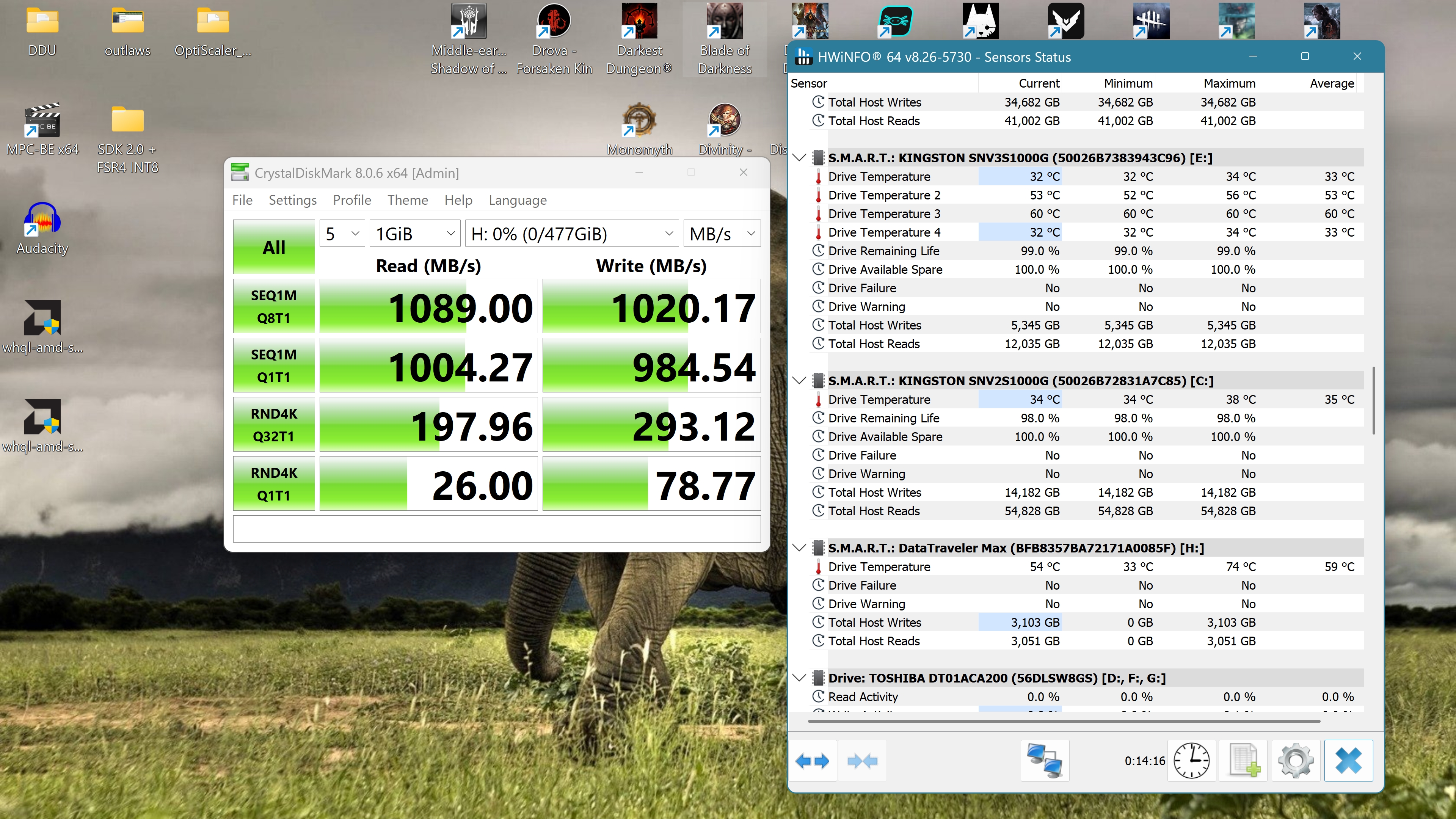Open the Settings menu in CrystalDiskMark
Viewport: 1456px width, 819px height.
click(292, 200)
